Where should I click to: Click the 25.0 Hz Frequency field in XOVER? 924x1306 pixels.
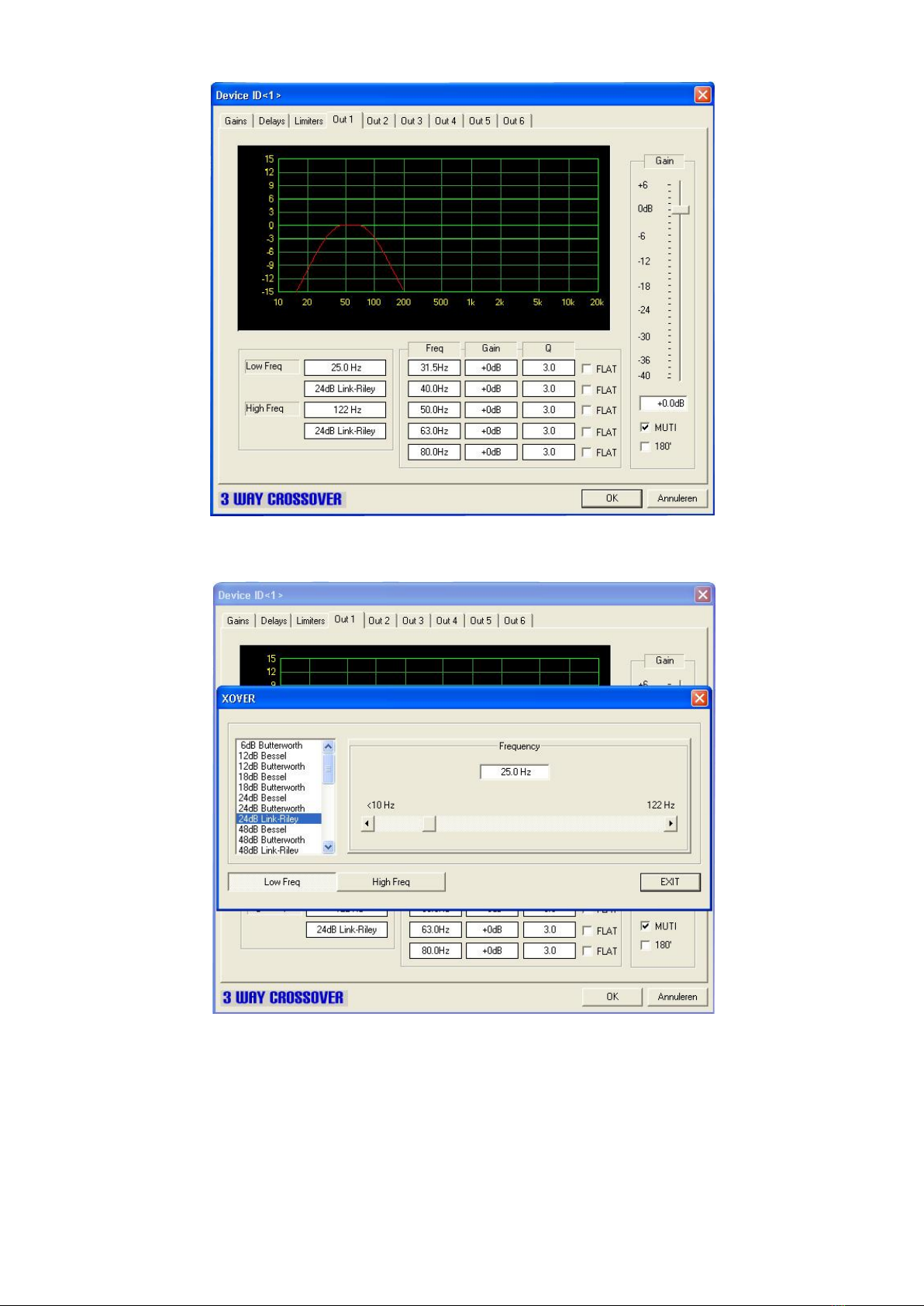click(x=515, y=772)
